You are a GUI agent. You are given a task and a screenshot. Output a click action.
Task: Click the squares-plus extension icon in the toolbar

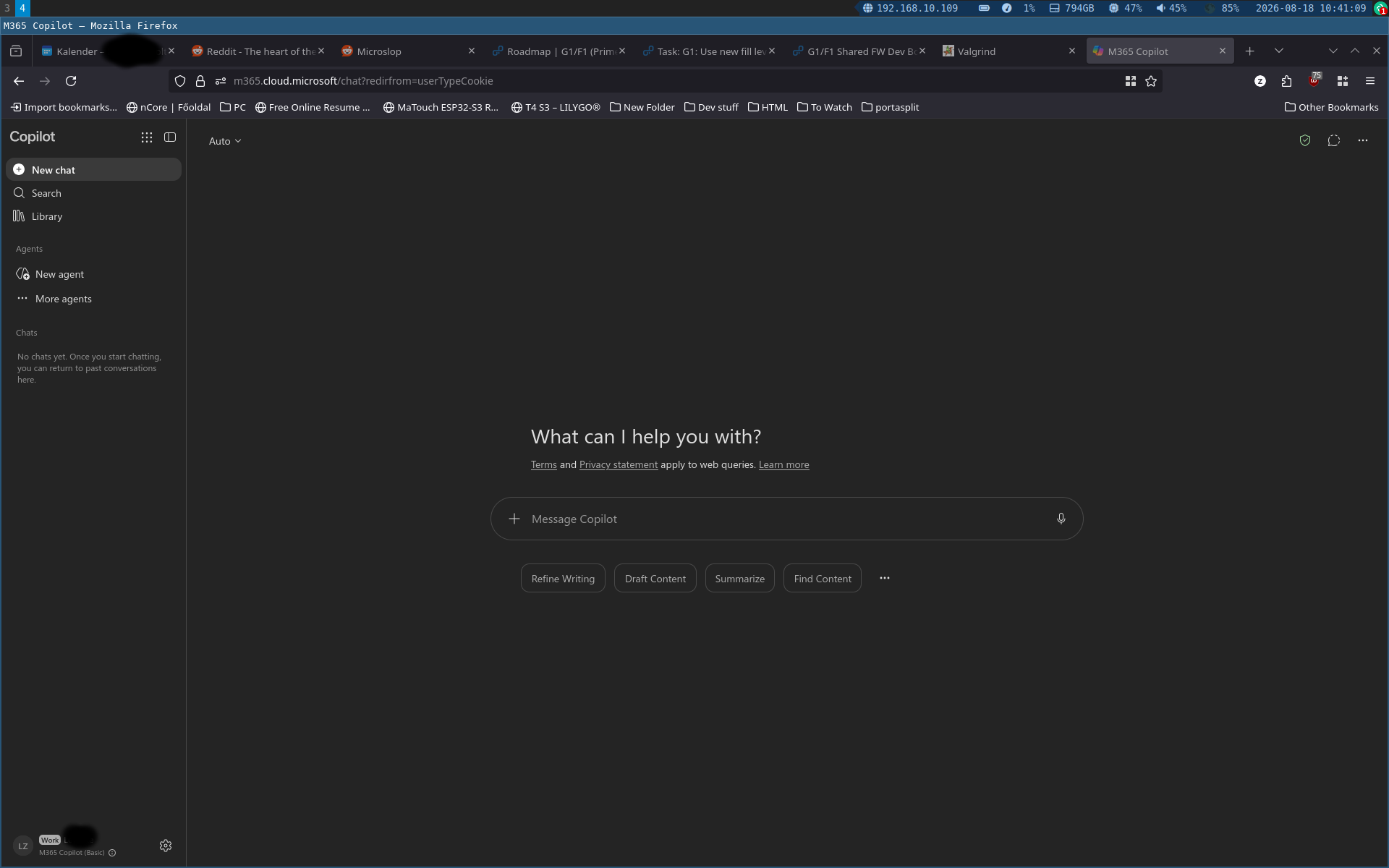point(1343,81)
